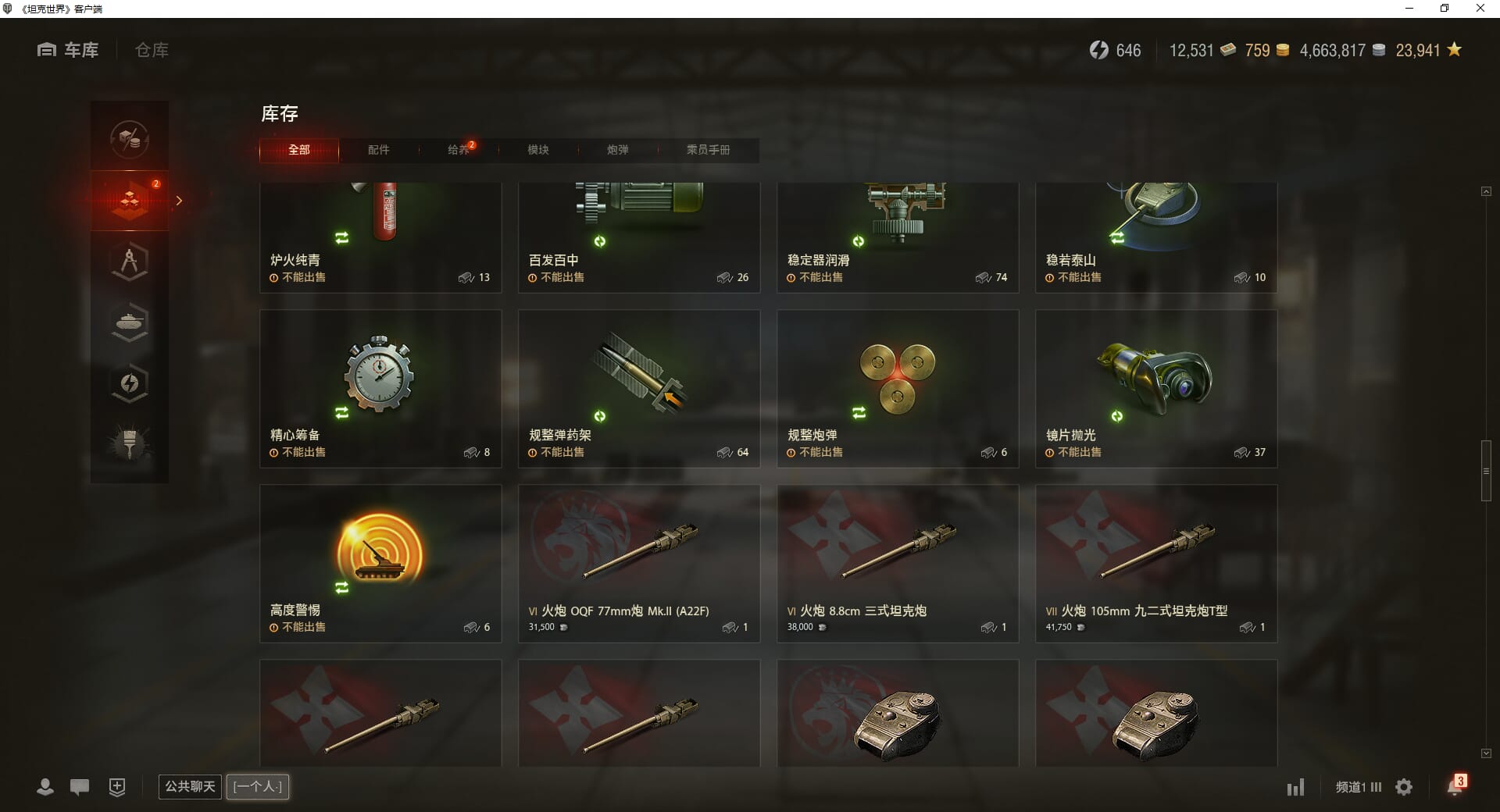Viewport: 1500px width, 812px height.
Task: Open the contacts person icon
Action: (45, 787)
